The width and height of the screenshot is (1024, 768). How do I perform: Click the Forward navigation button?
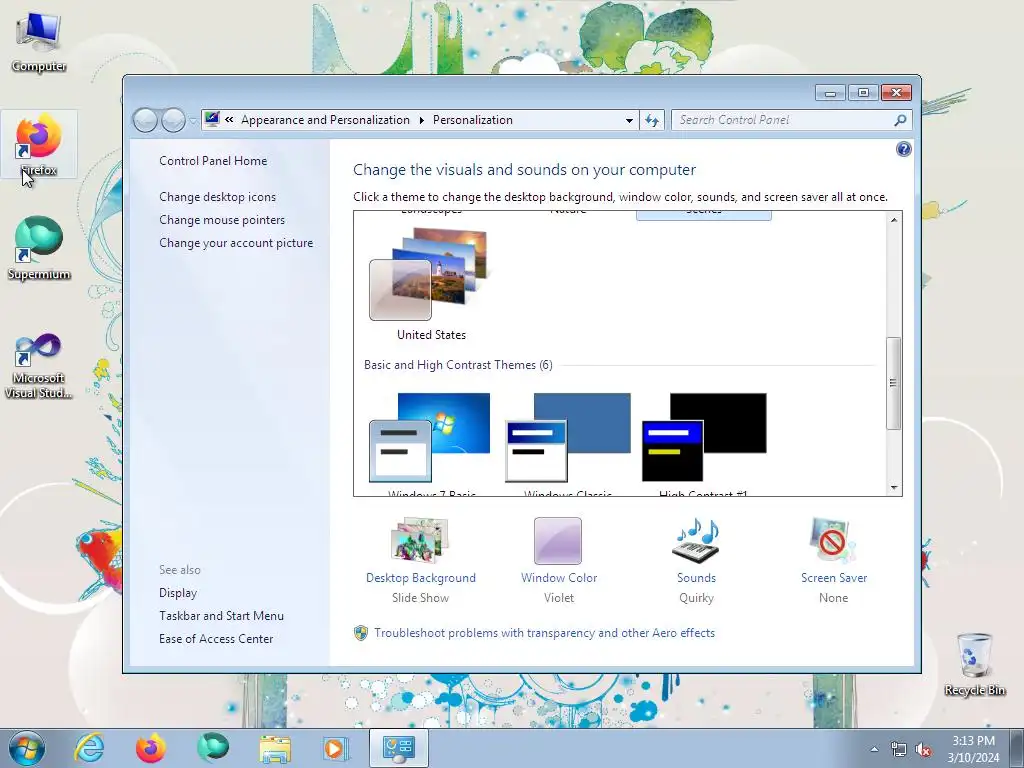click(173, 120)
